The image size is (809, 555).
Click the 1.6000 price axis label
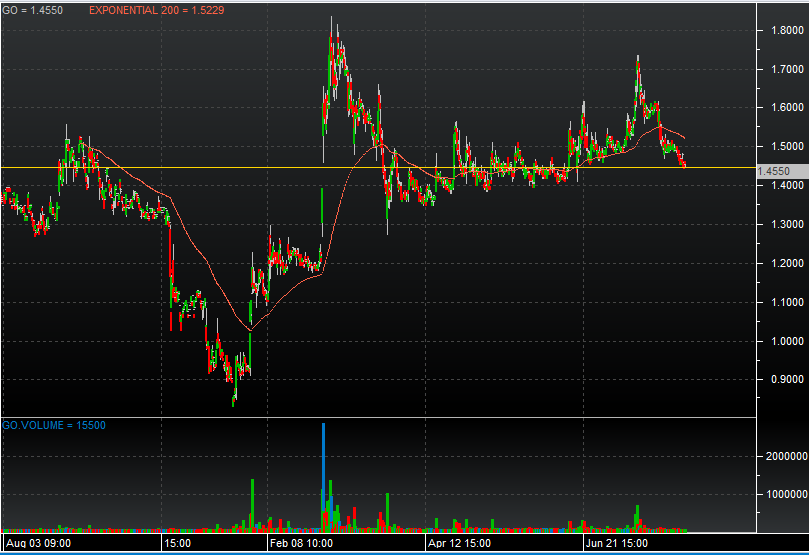point(787,108)
